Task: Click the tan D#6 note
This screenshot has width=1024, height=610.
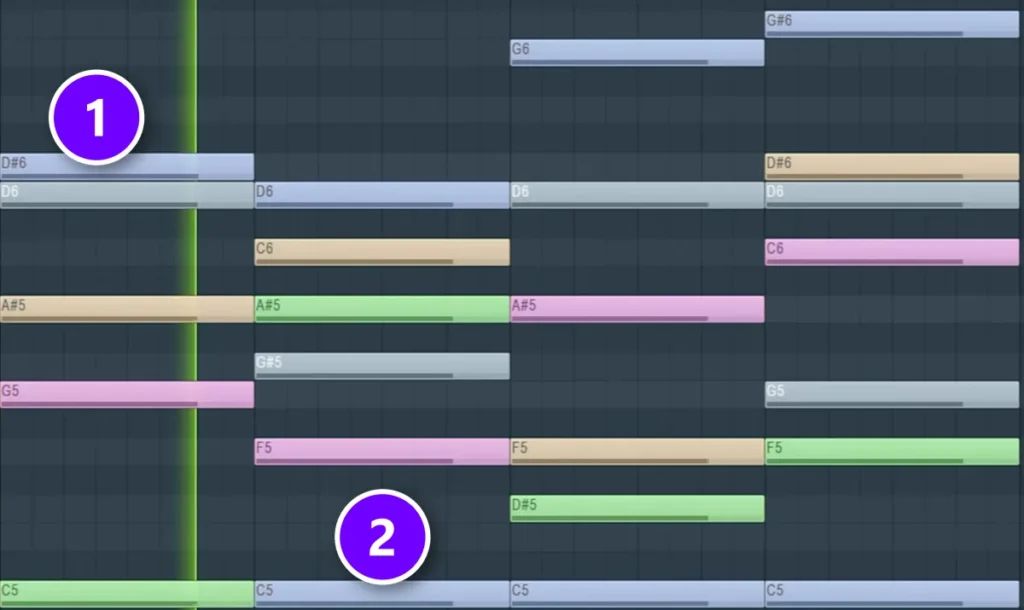Action: point(891,167)
